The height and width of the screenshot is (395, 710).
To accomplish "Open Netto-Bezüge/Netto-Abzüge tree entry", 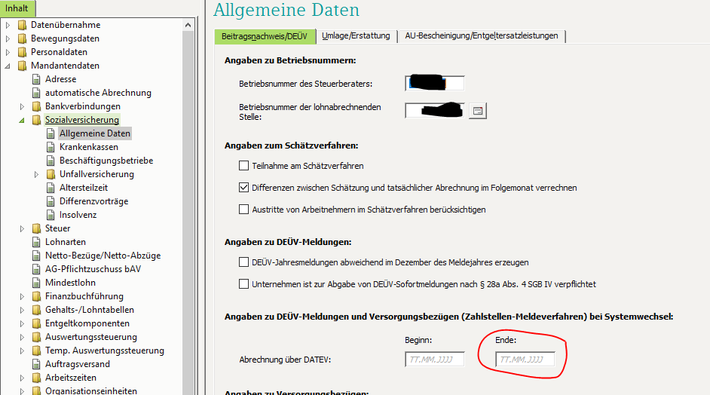I will 103,255.
